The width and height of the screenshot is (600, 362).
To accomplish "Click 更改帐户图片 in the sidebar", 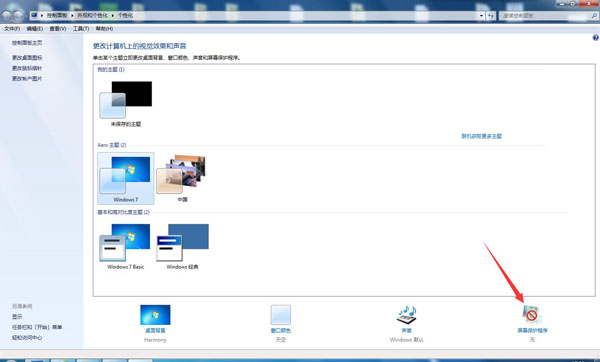I will click(27, 78).
